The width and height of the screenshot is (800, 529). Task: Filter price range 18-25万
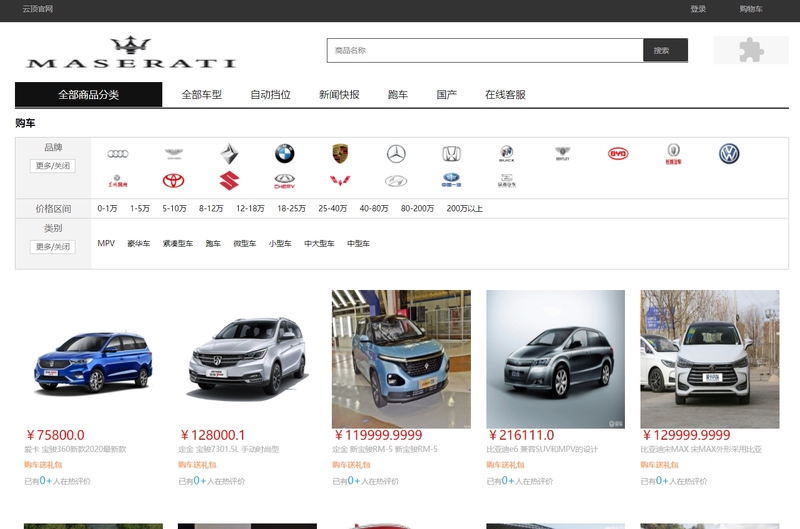(291, 209)
